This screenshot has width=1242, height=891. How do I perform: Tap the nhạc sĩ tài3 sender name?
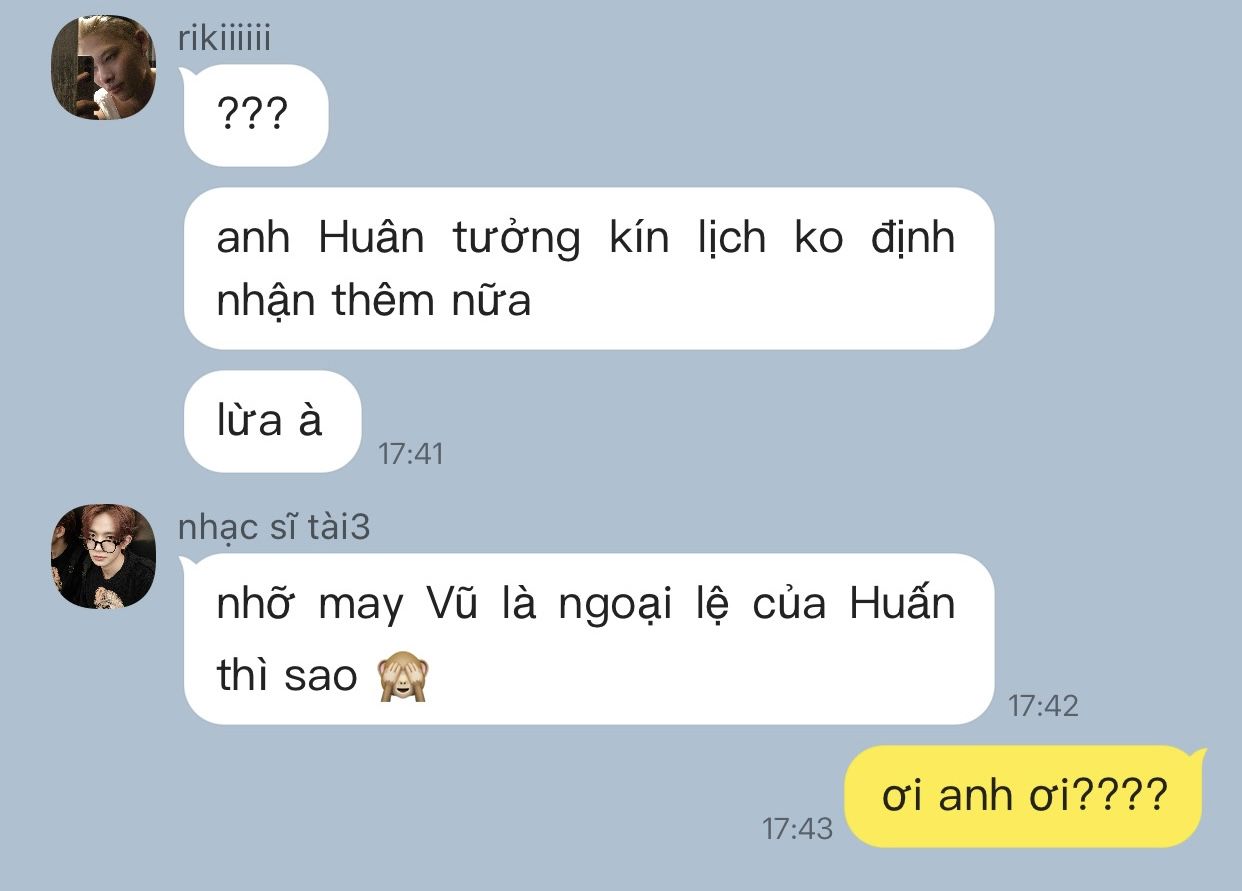274,527
